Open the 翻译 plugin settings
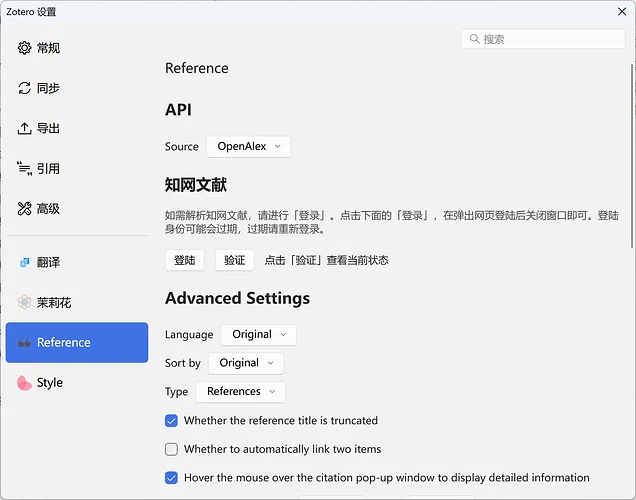Screen dimensions: 636x500 [77, 262]
